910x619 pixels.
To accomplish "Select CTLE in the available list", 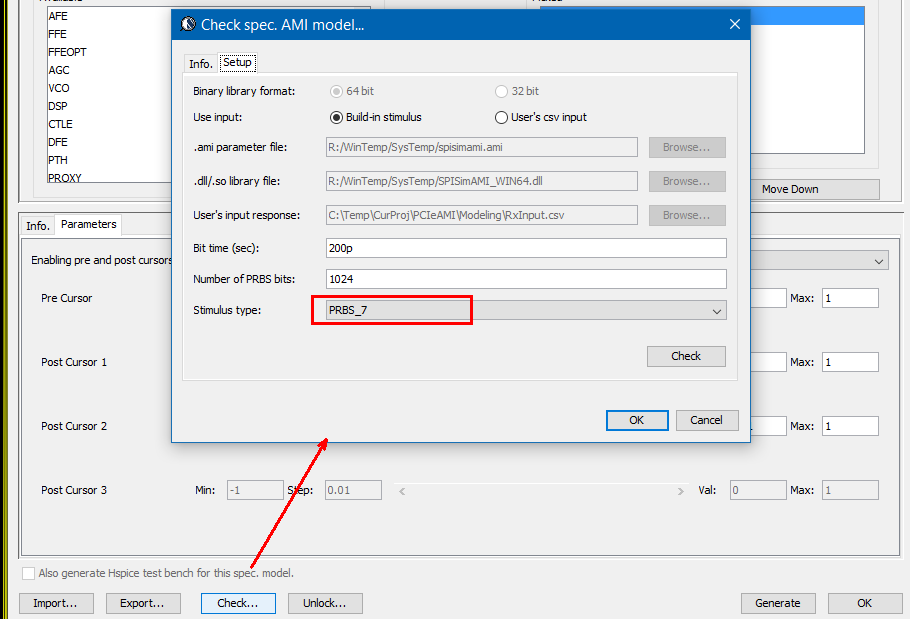I will click(x=61, y=124).
